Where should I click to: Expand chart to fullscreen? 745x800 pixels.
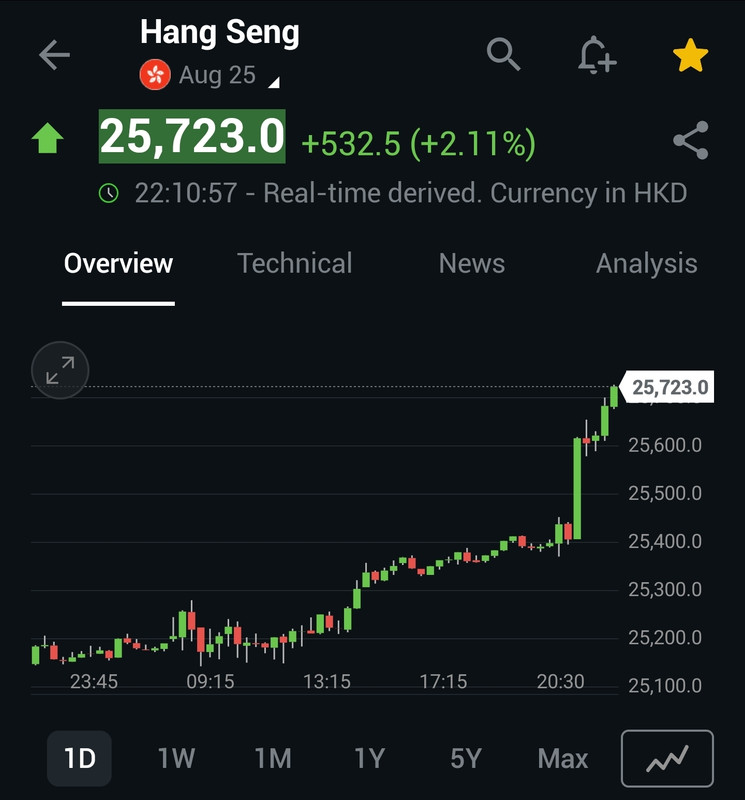click(x=60, y=370)
